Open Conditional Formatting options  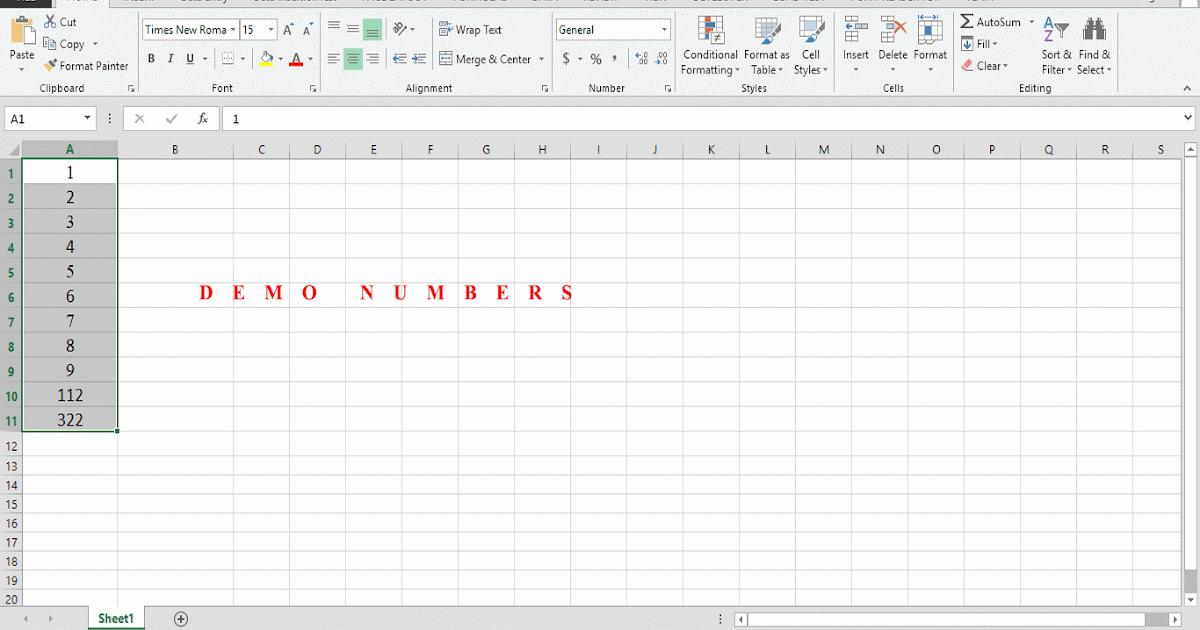710,45
